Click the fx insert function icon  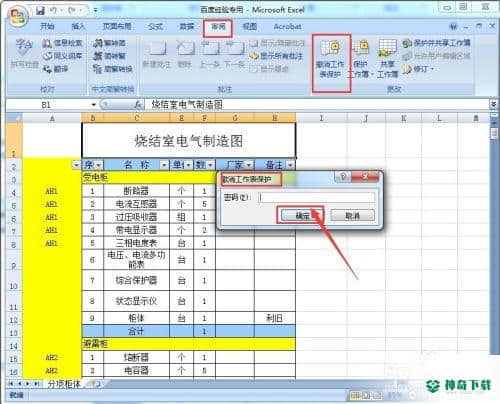tap(138, 105)
